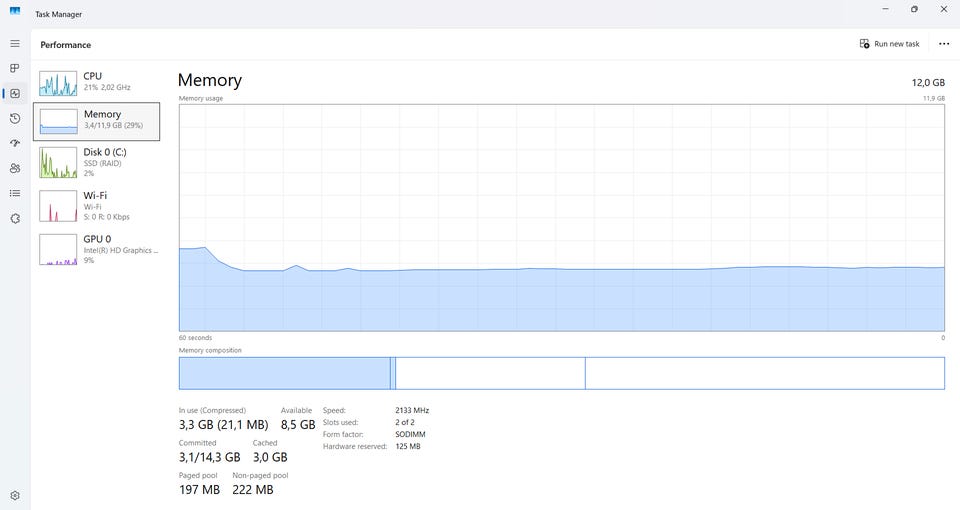Click the 3,3 GB (21,1 MB) in use value
Screen dimensions: 960x510
(223, 424)
